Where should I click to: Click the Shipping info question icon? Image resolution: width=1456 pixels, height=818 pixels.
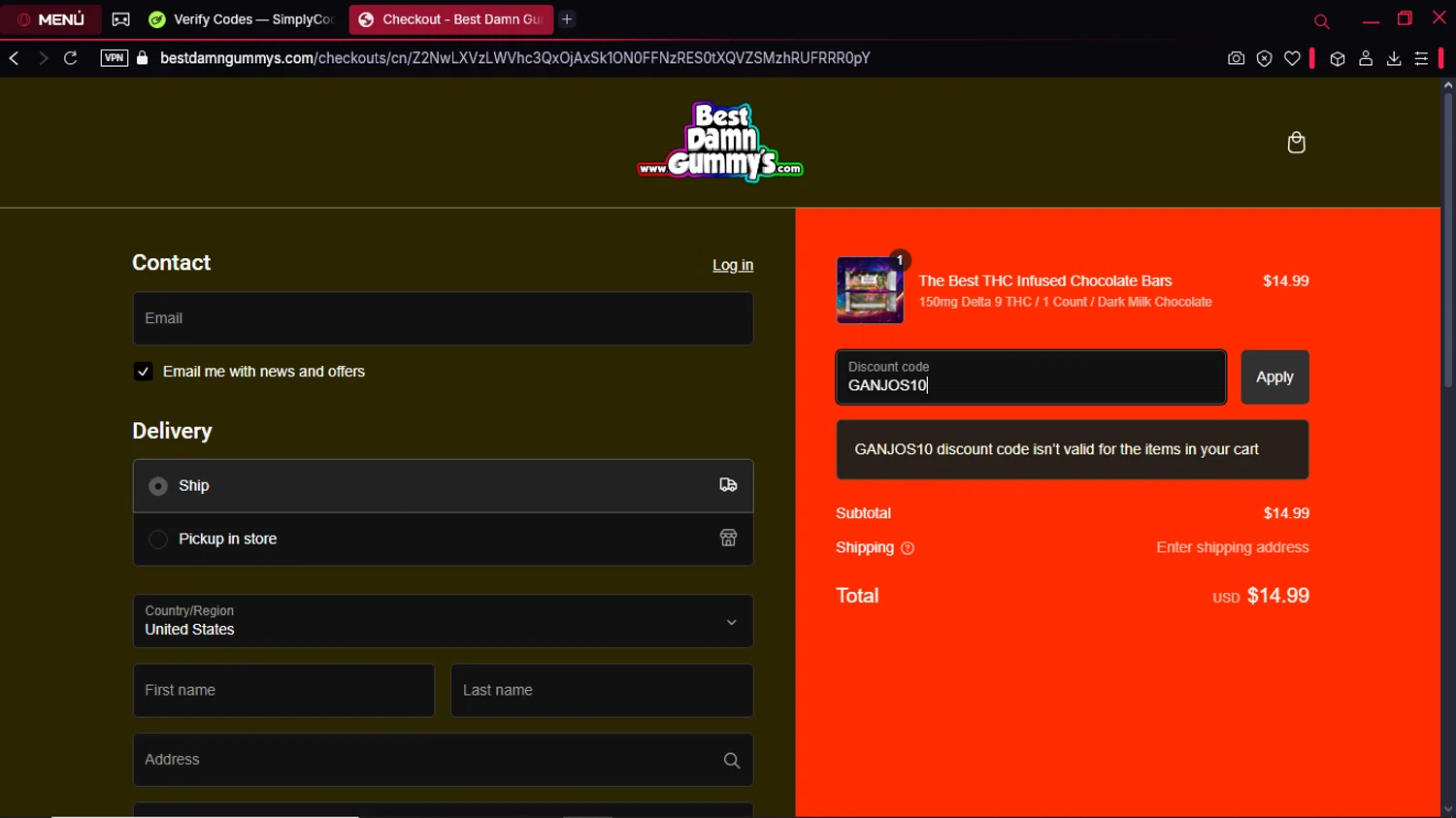point(908,548)
